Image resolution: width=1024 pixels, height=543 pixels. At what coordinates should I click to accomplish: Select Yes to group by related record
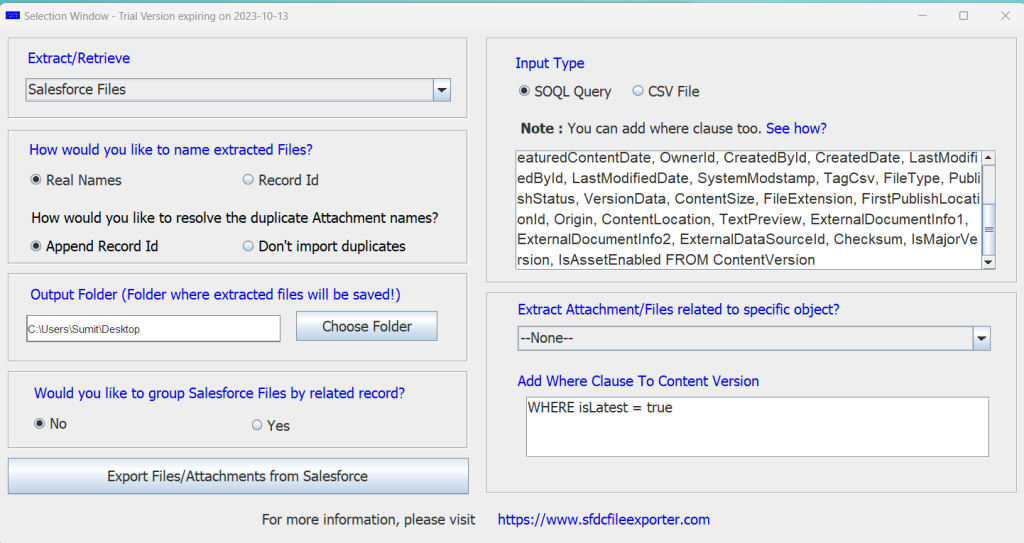pos(257,425)
